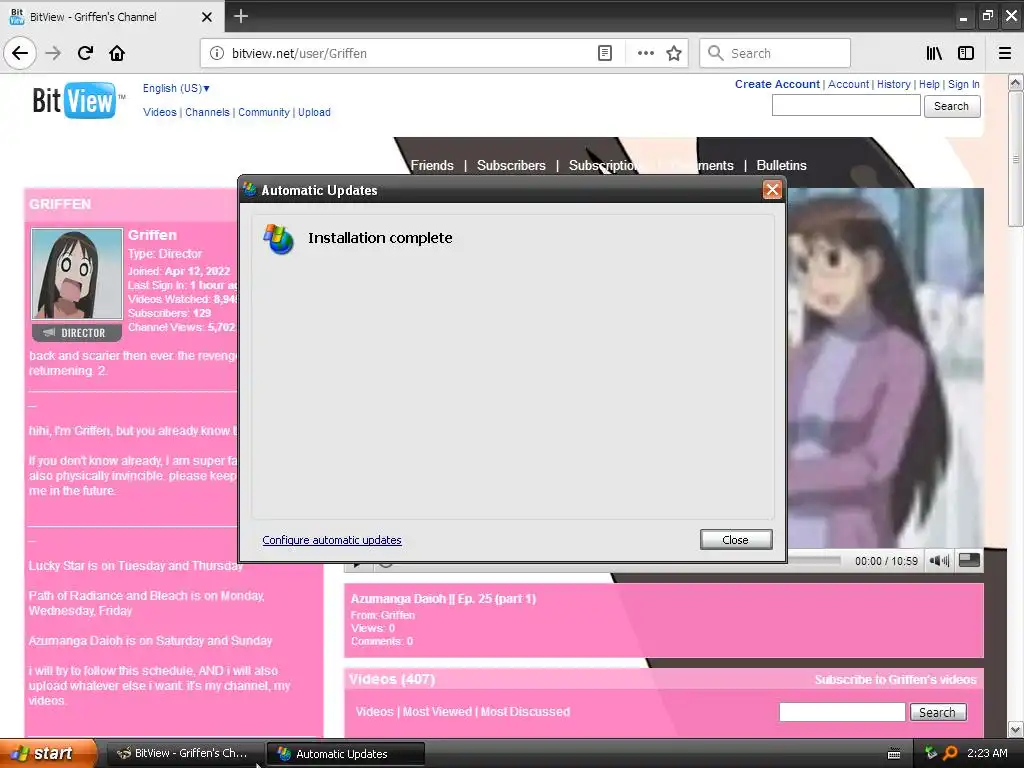Click Create Account link
The height and width of the screenshot is (768, 1024).
[x=777, y=84]
